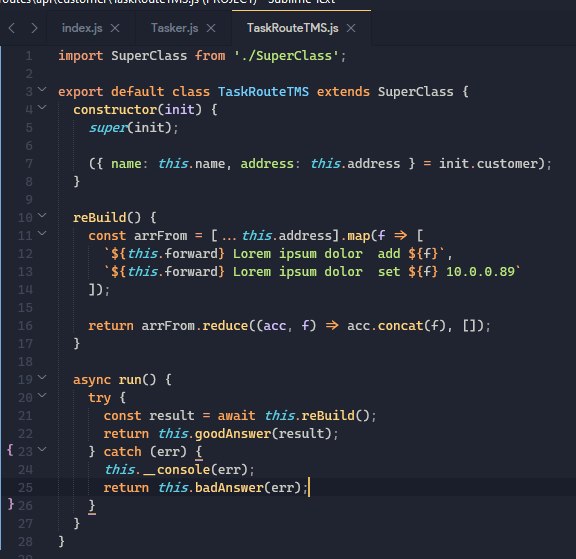Close the TaskRouteTMS.js tab

(351, 28)
